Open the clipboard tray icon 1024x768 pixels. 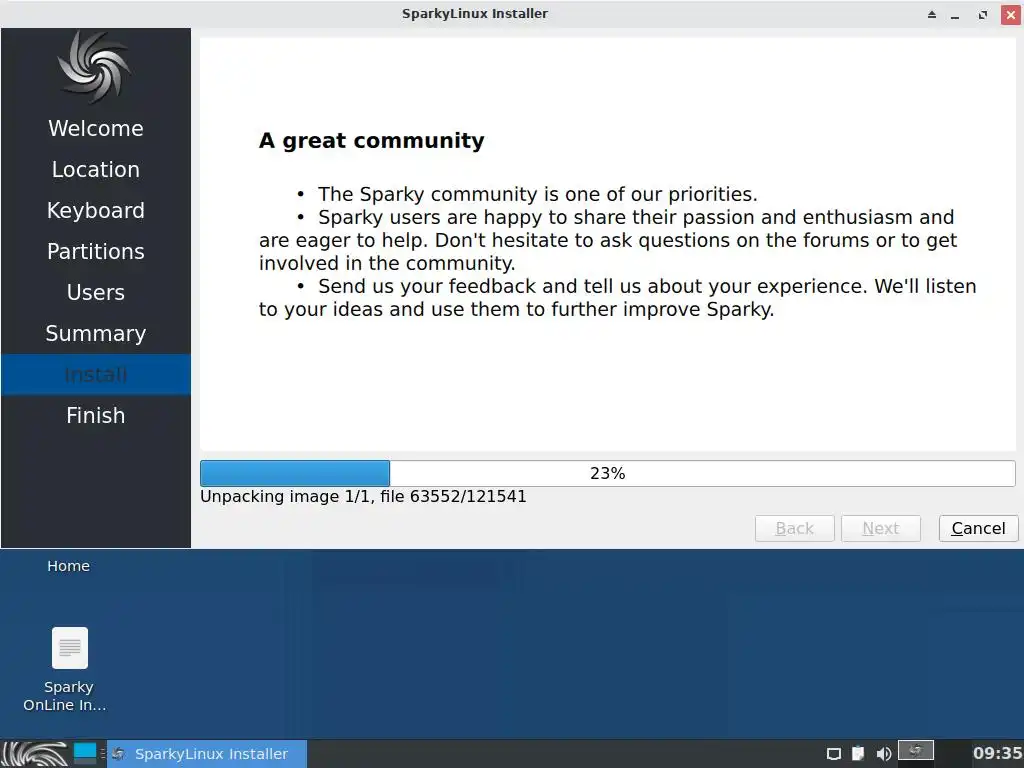858,754
